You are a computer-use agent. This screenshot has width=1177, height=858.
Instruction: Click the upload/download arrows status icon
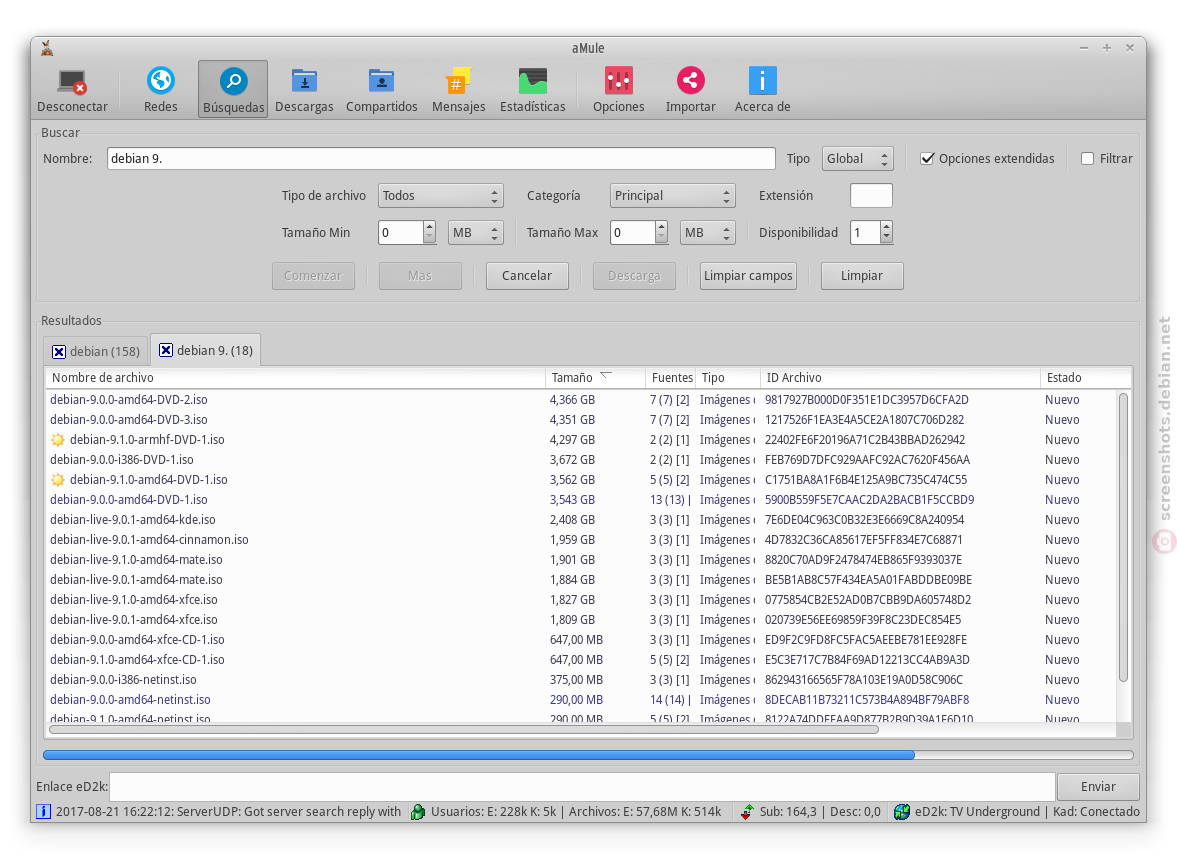pos(747,811)
